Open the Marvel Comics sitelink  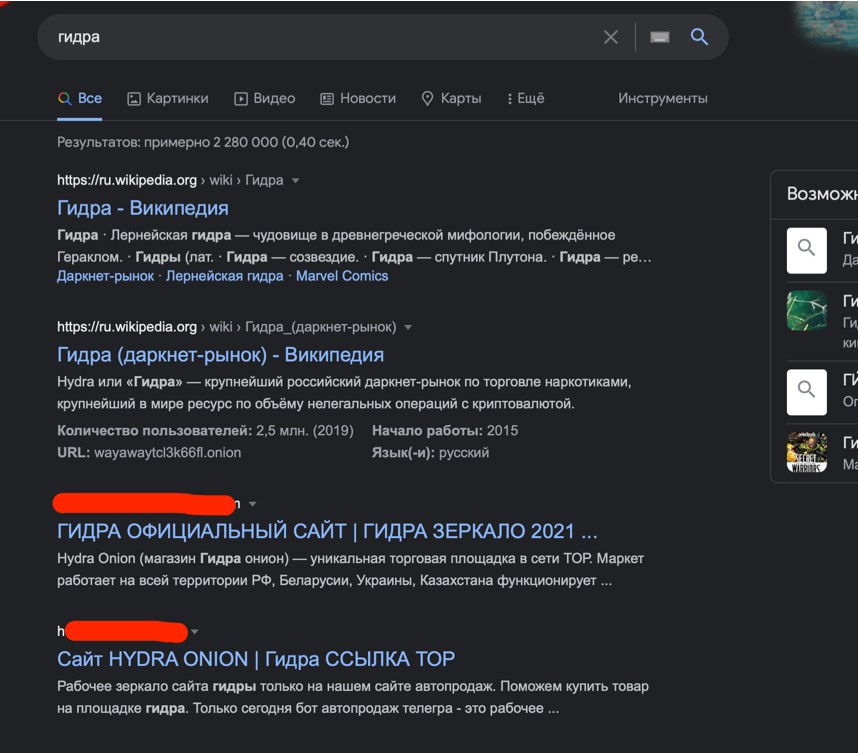[342, 276]
